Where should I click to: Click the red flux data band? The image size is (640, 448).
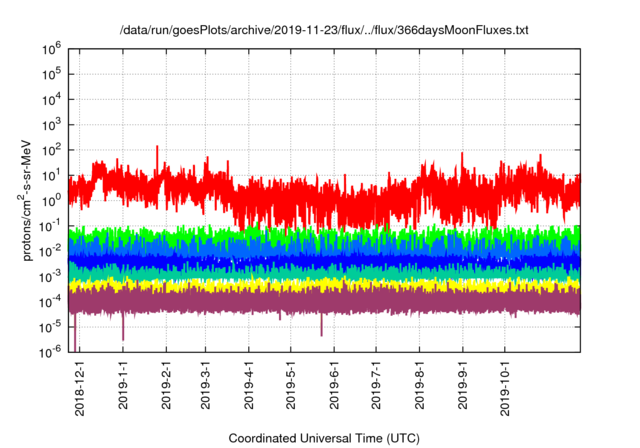tap(300, 195)
